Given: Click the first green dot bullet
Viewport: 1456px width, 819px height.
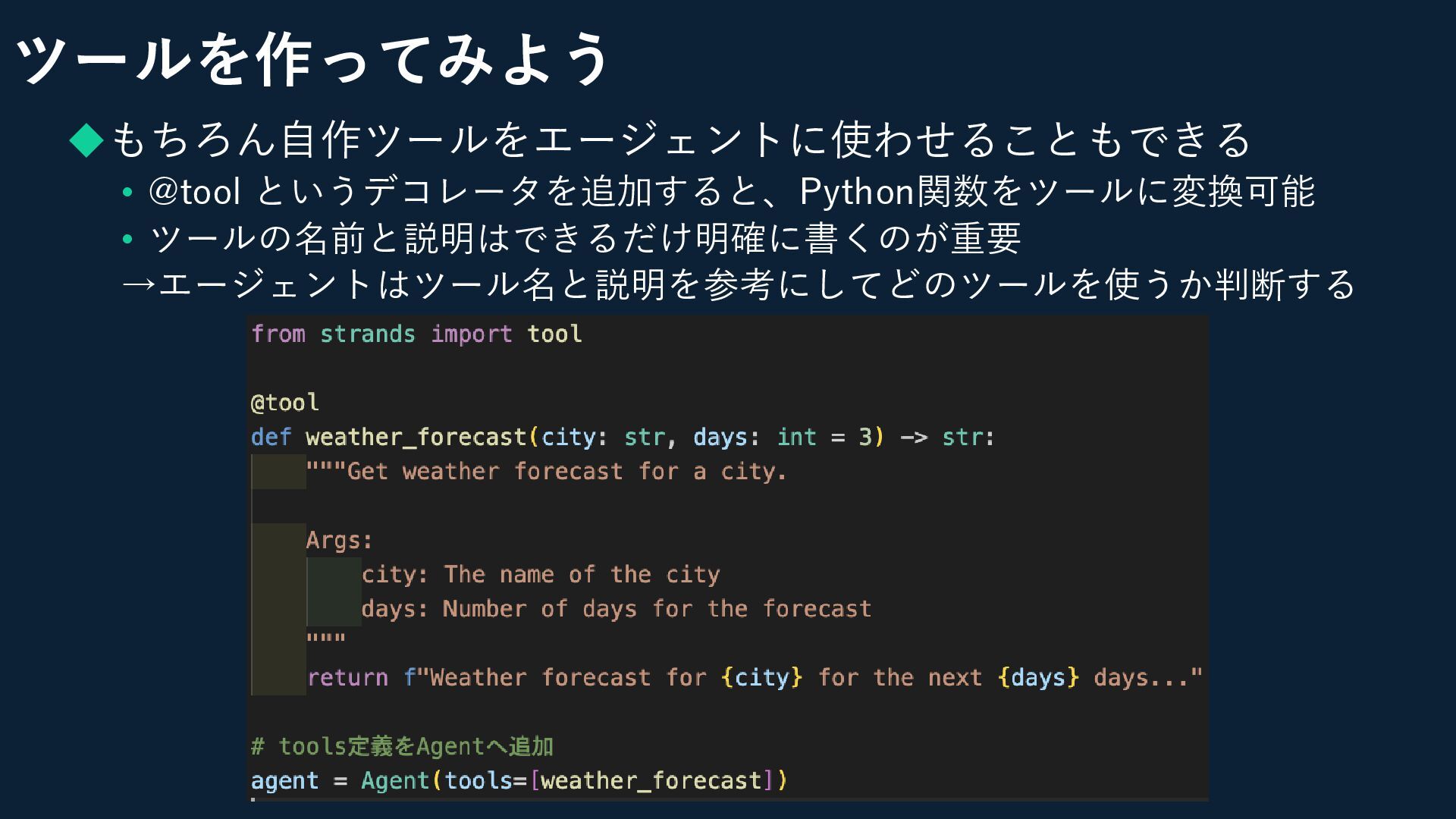Looking at the screenshot, I should pos(127,193).
